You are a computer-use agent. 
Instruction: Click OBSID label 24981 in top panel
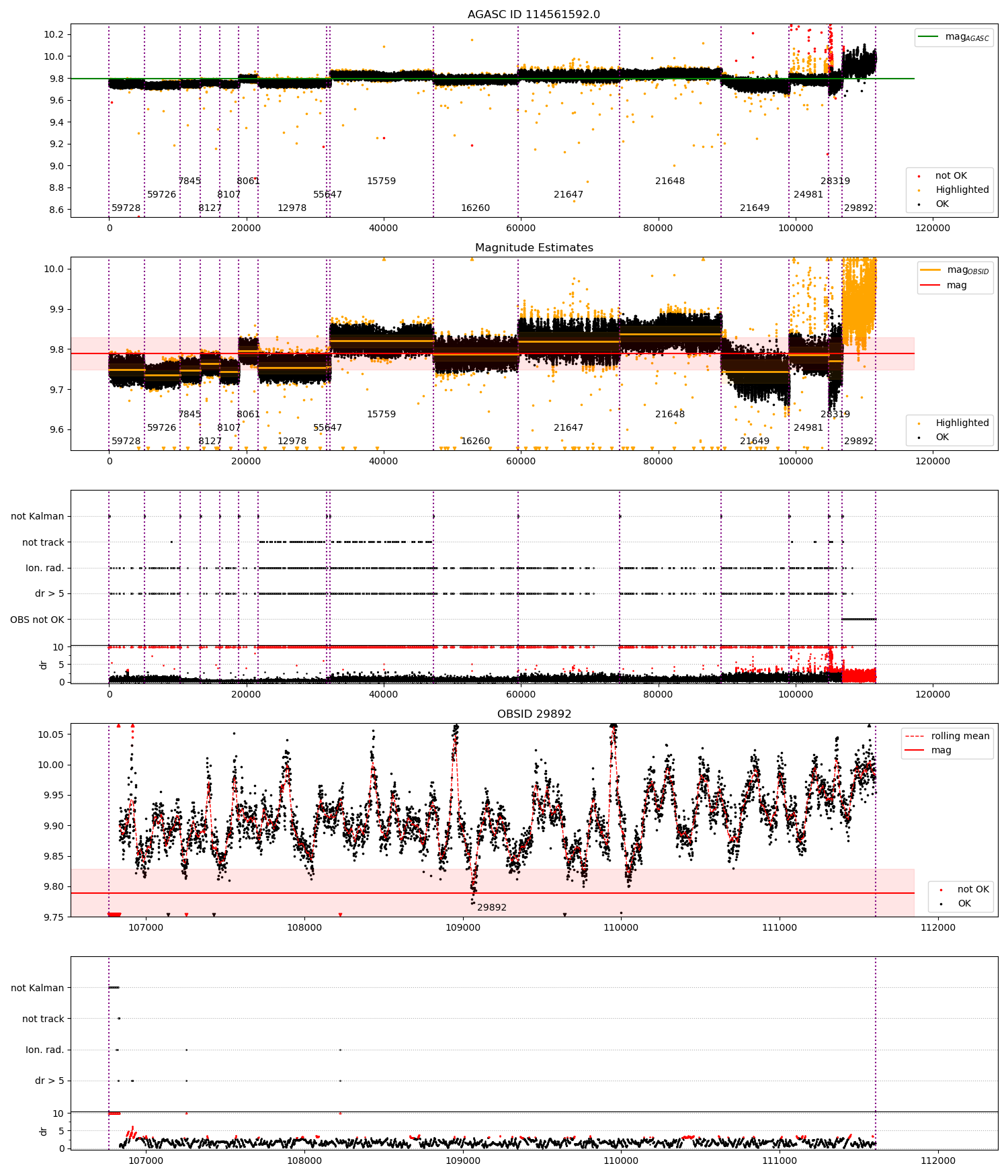(x=808, y=195)
